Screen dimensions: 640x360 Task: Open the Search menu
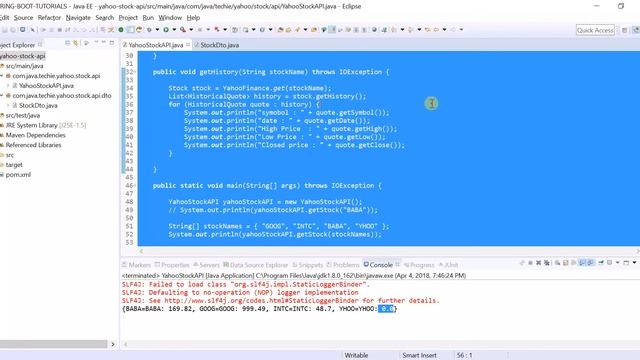pos(104,18)
